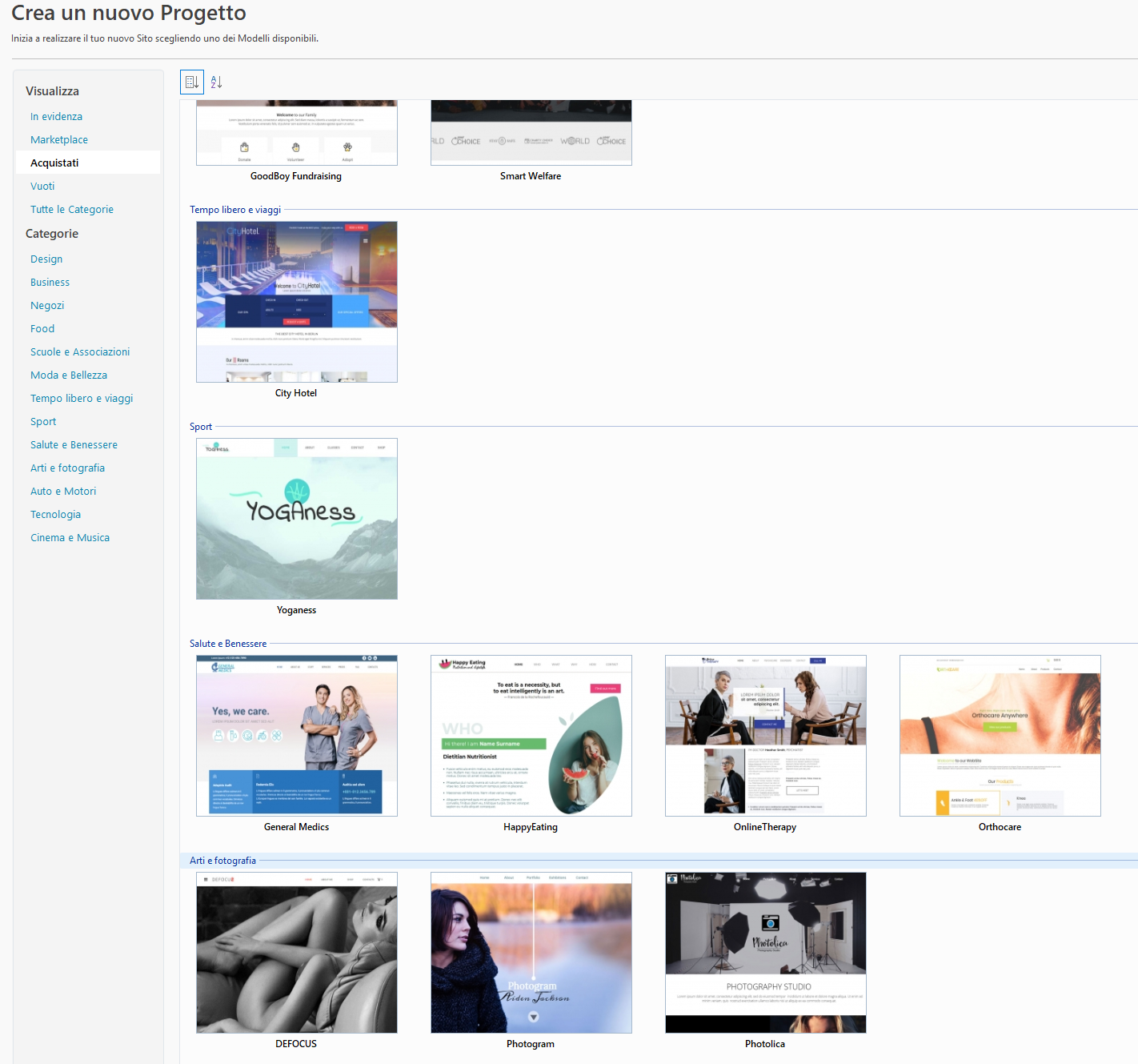Select the Acquistati view
Viewport: 1138px width, 1064px height.
coord(54,163)
